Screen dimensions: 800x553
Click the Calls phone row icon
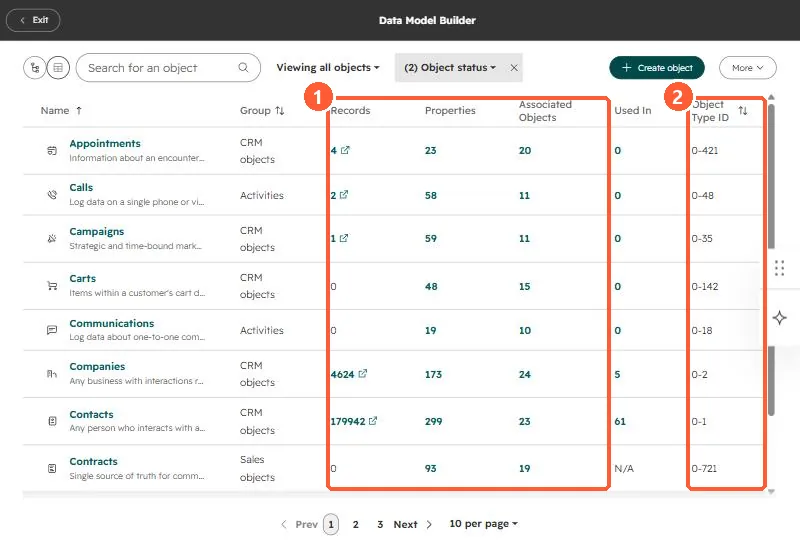[x=52, y=194]
